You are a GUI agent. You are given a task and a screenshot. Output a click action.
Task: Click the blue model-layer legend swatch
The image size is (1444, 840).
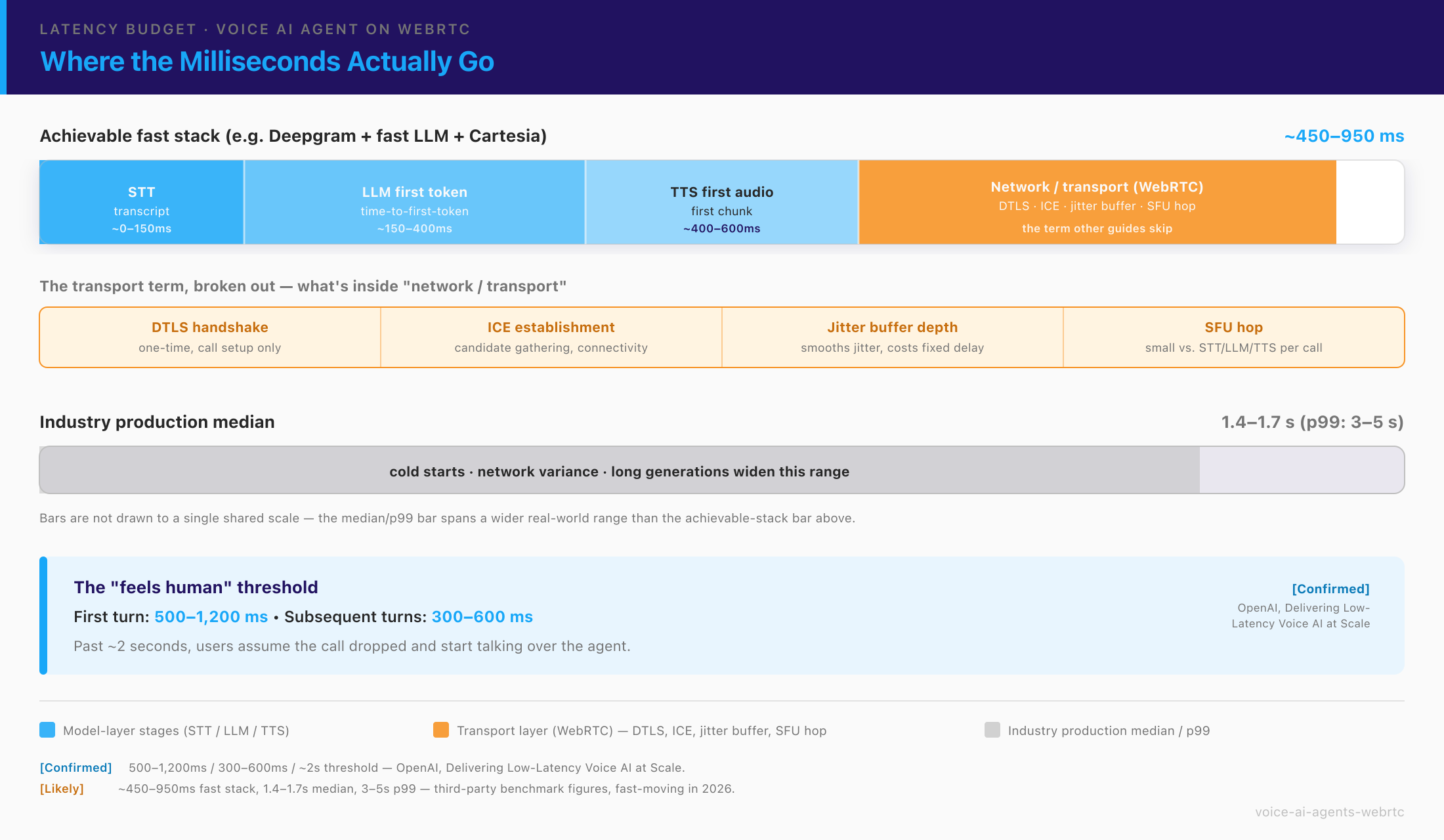(x=47, y=730)
